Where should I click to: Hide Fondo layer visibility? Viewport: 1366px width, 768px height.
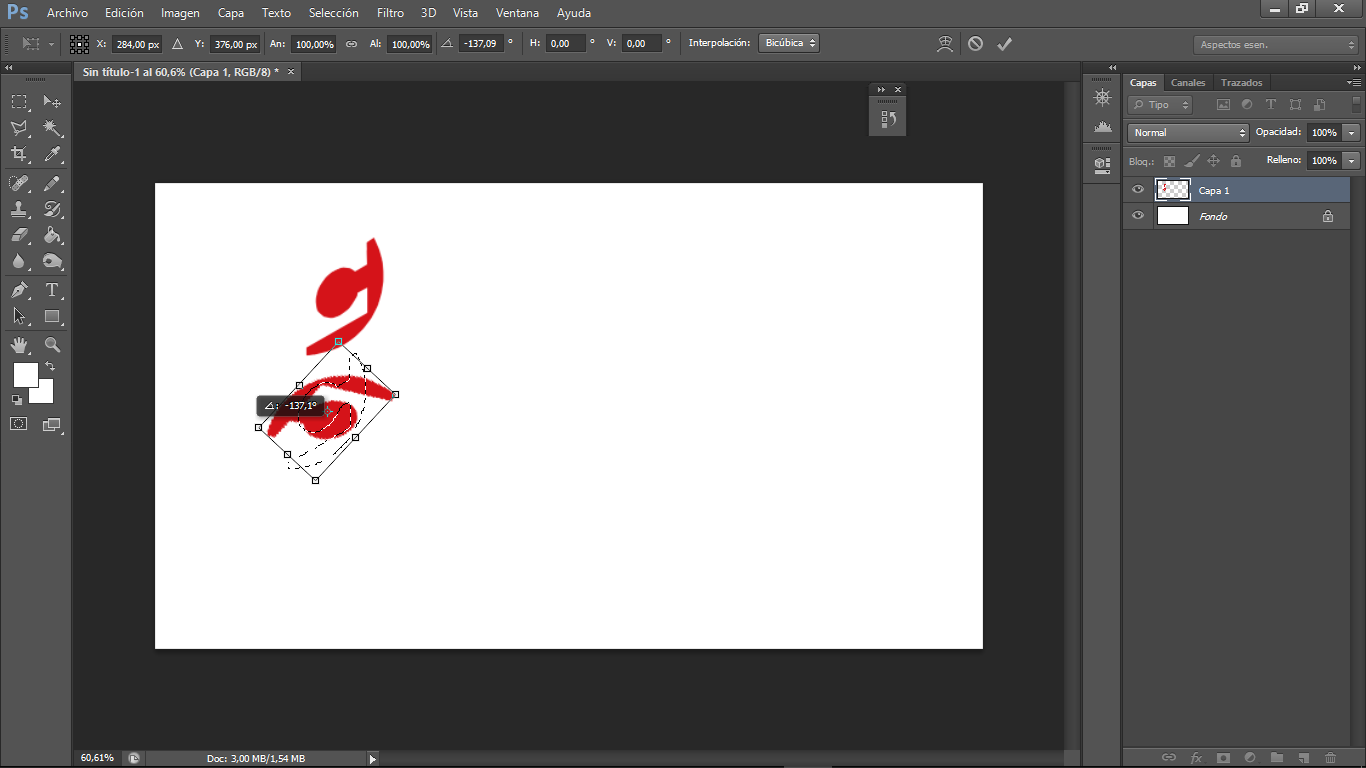1138,216
